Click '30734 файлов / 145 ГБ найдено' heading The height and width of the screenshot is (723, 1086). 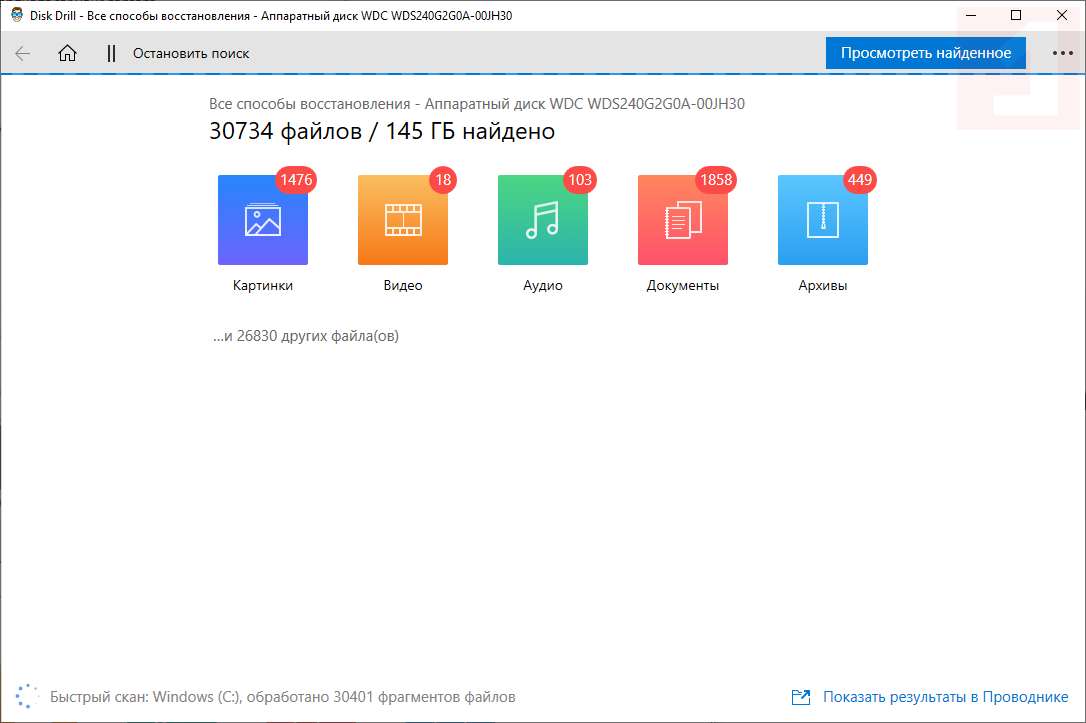tap(382, 131)
